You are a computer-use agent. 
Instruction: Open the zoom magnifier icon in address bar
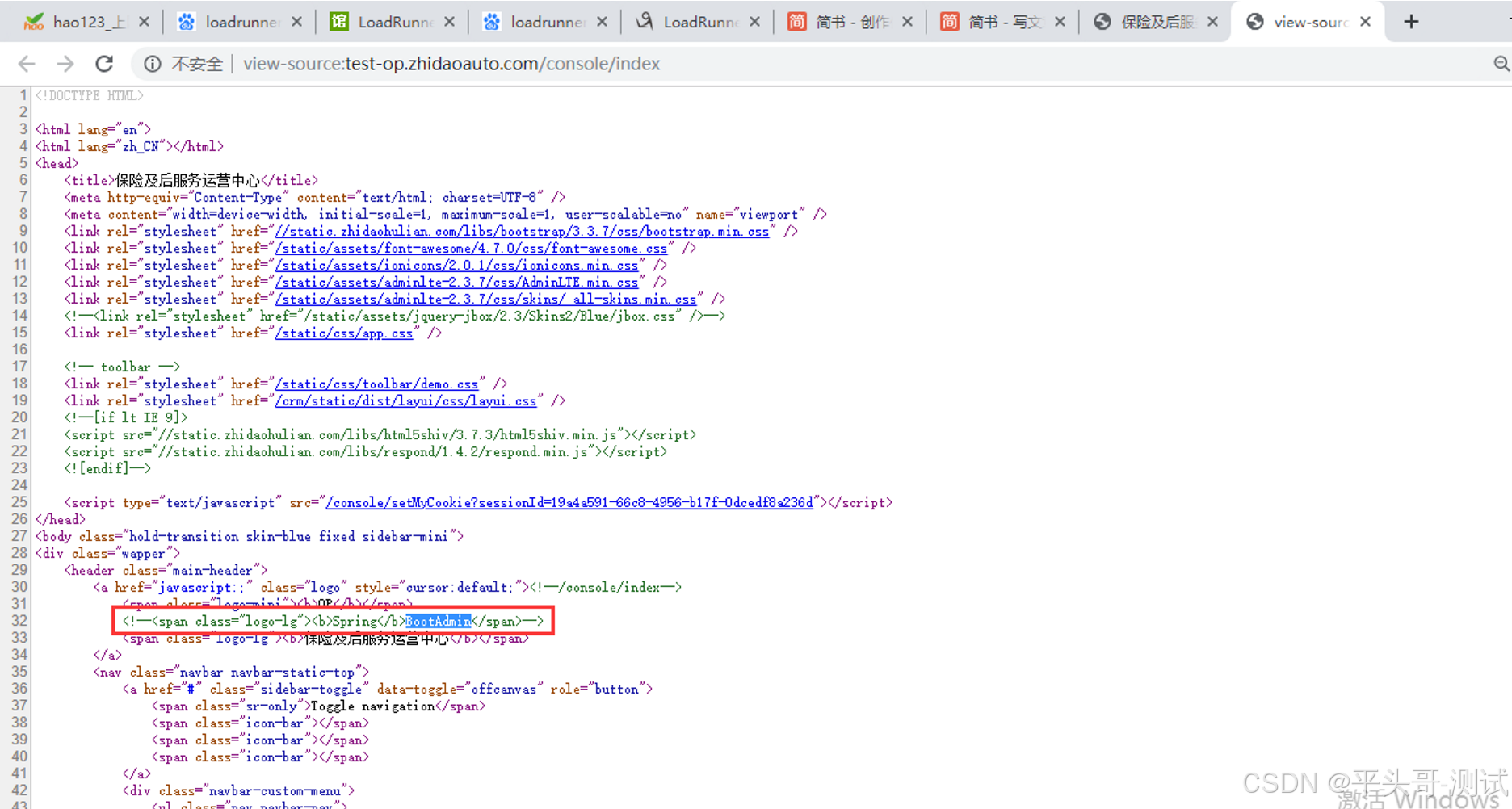[x=1501, y=64]
